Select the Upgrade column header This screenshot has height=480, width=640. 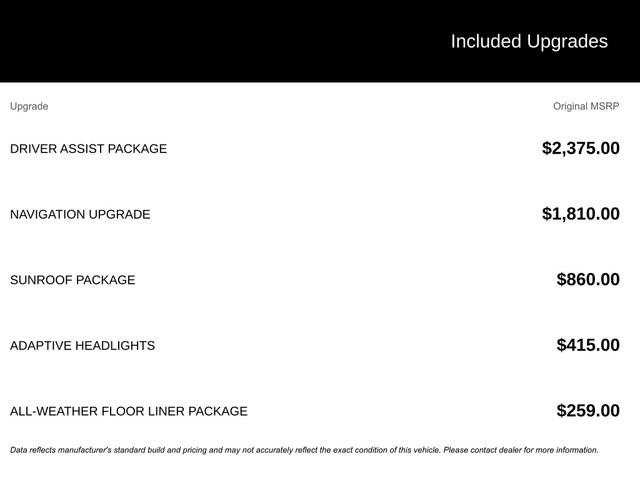[29, 106]
